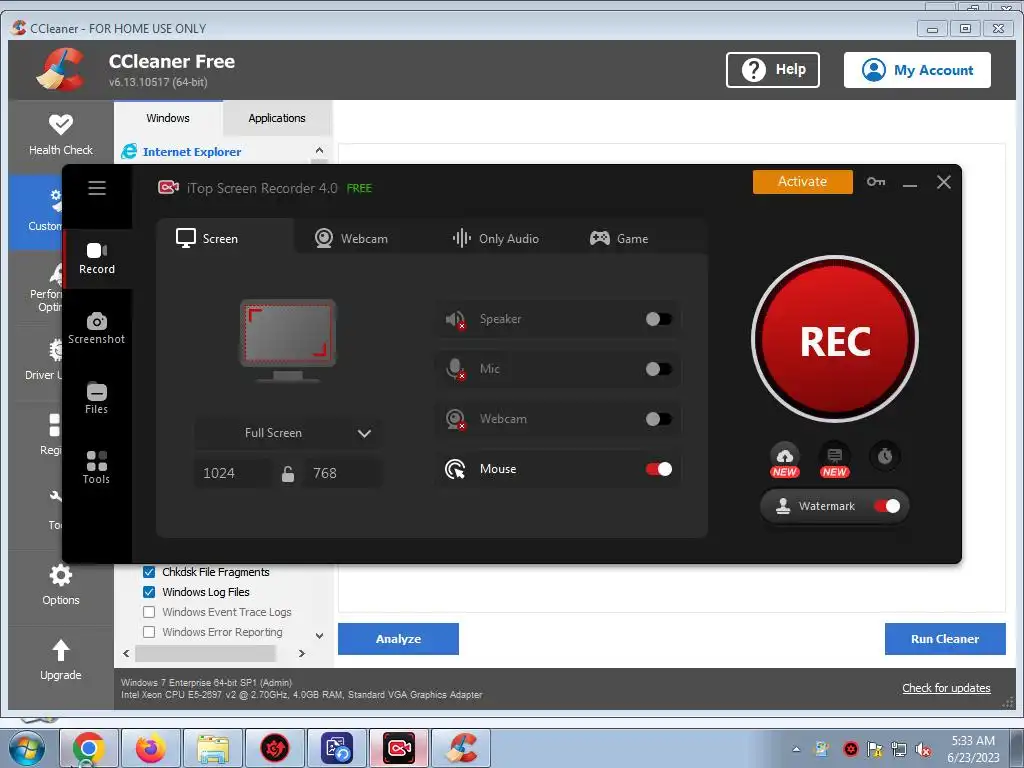Click the Run Cleaner button
The height and width of the screenshot is (768, 1024).
point(945,639)
